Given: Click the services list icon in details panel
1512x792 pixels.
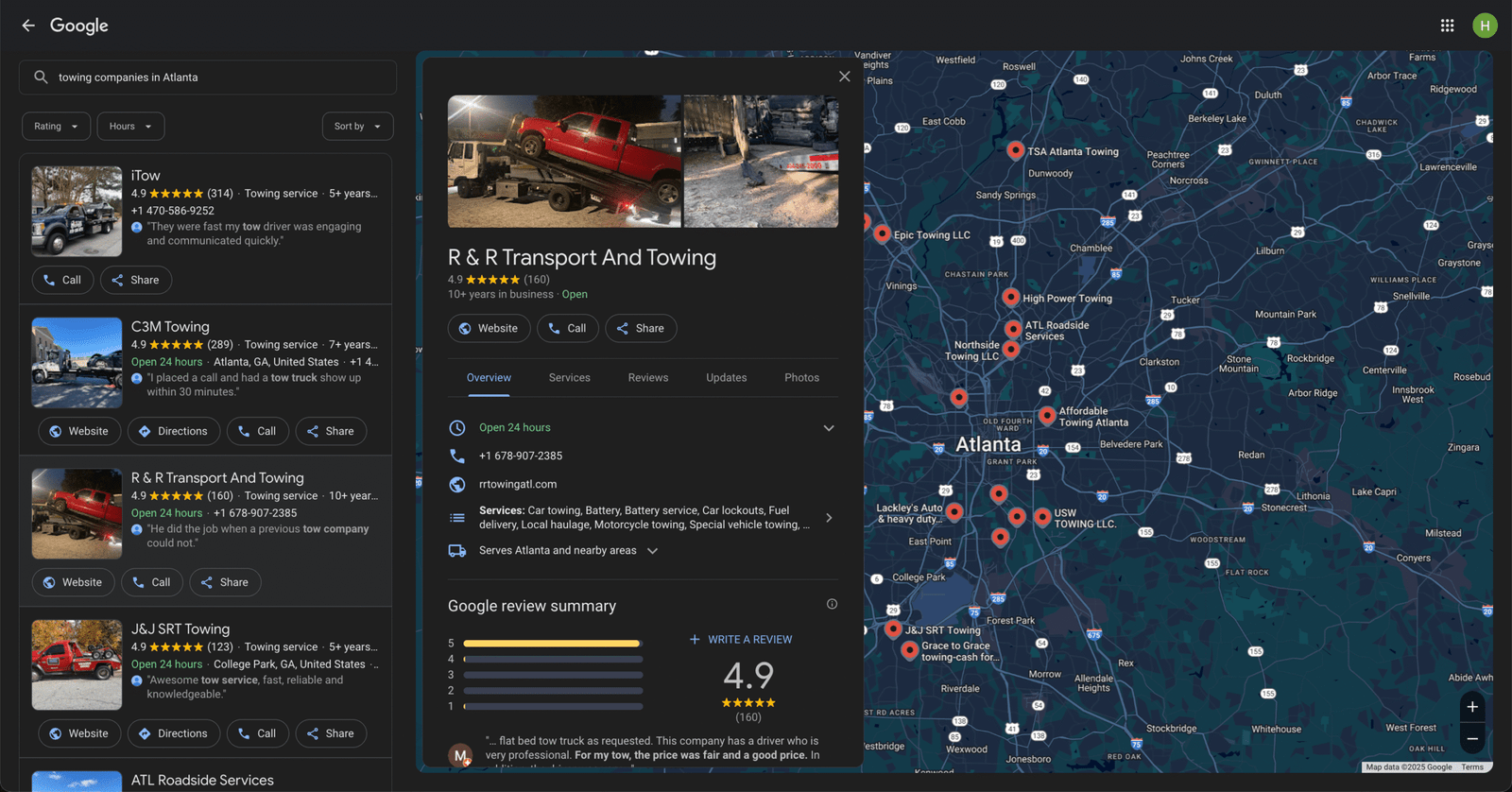Looking at the screenshot, I should (457, 517).
